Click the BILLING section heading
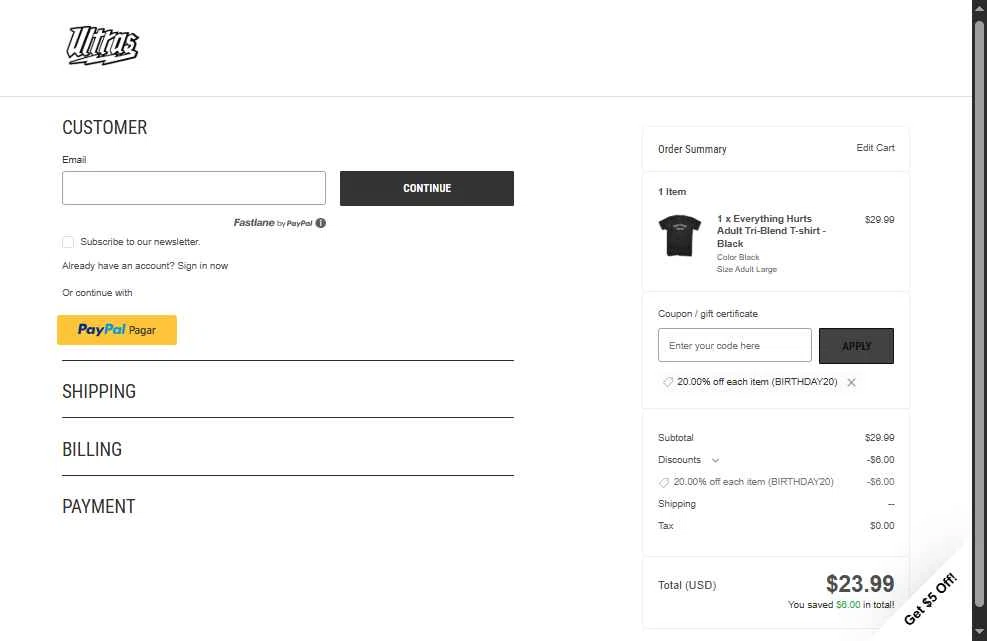 click(92, 449)
